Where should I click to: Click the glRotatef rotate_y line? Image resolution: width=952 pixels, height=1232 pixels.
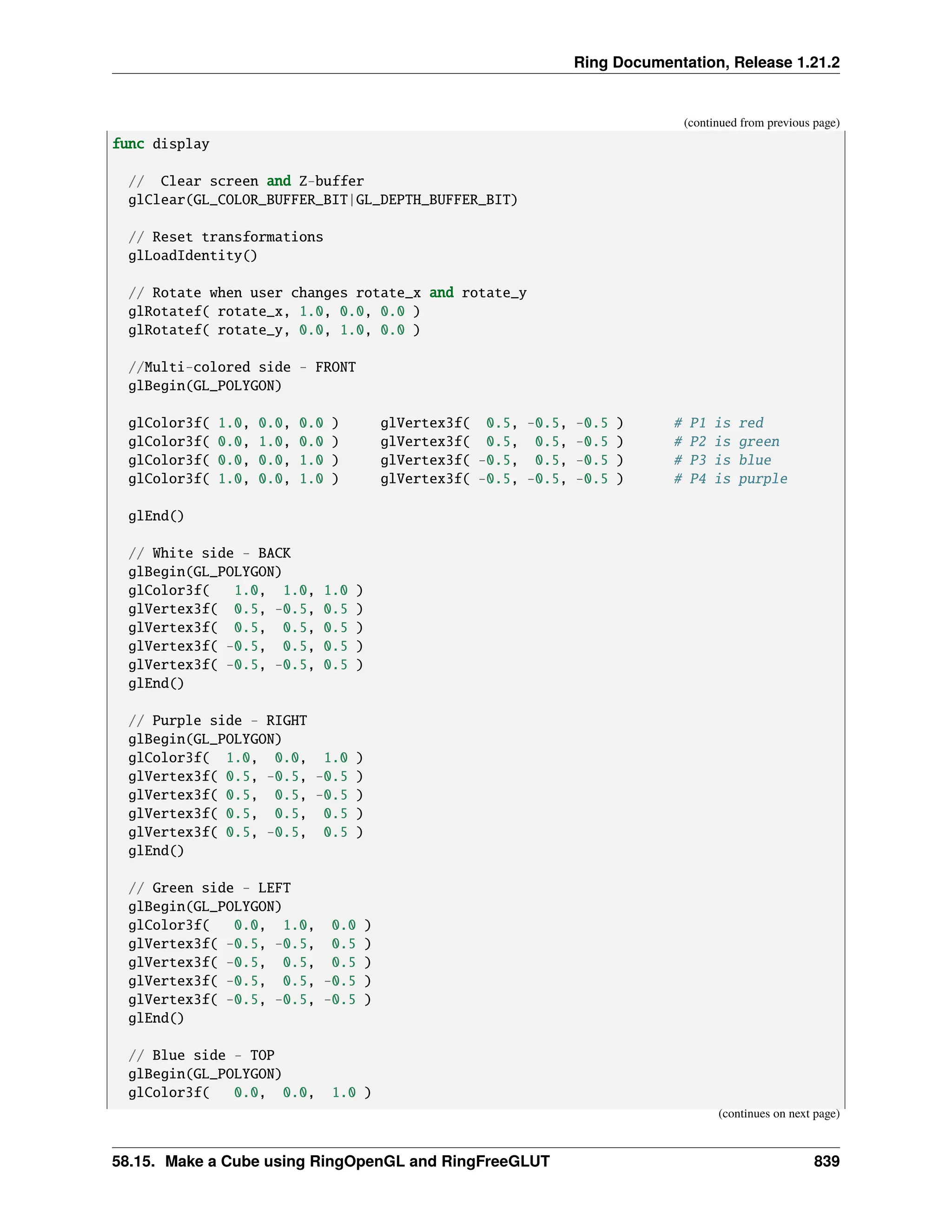click(x=274, y=330)
